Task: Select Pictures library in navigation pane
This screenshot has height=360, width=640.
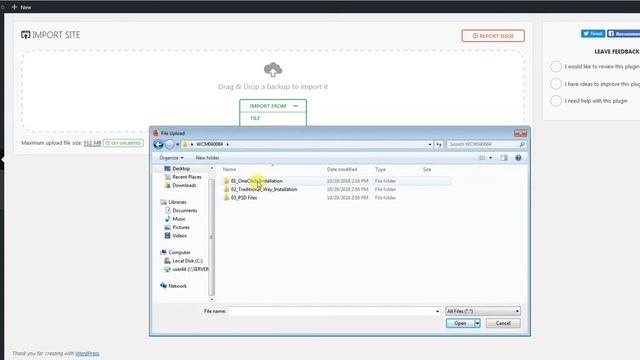Action: click(x=181, y=227)
